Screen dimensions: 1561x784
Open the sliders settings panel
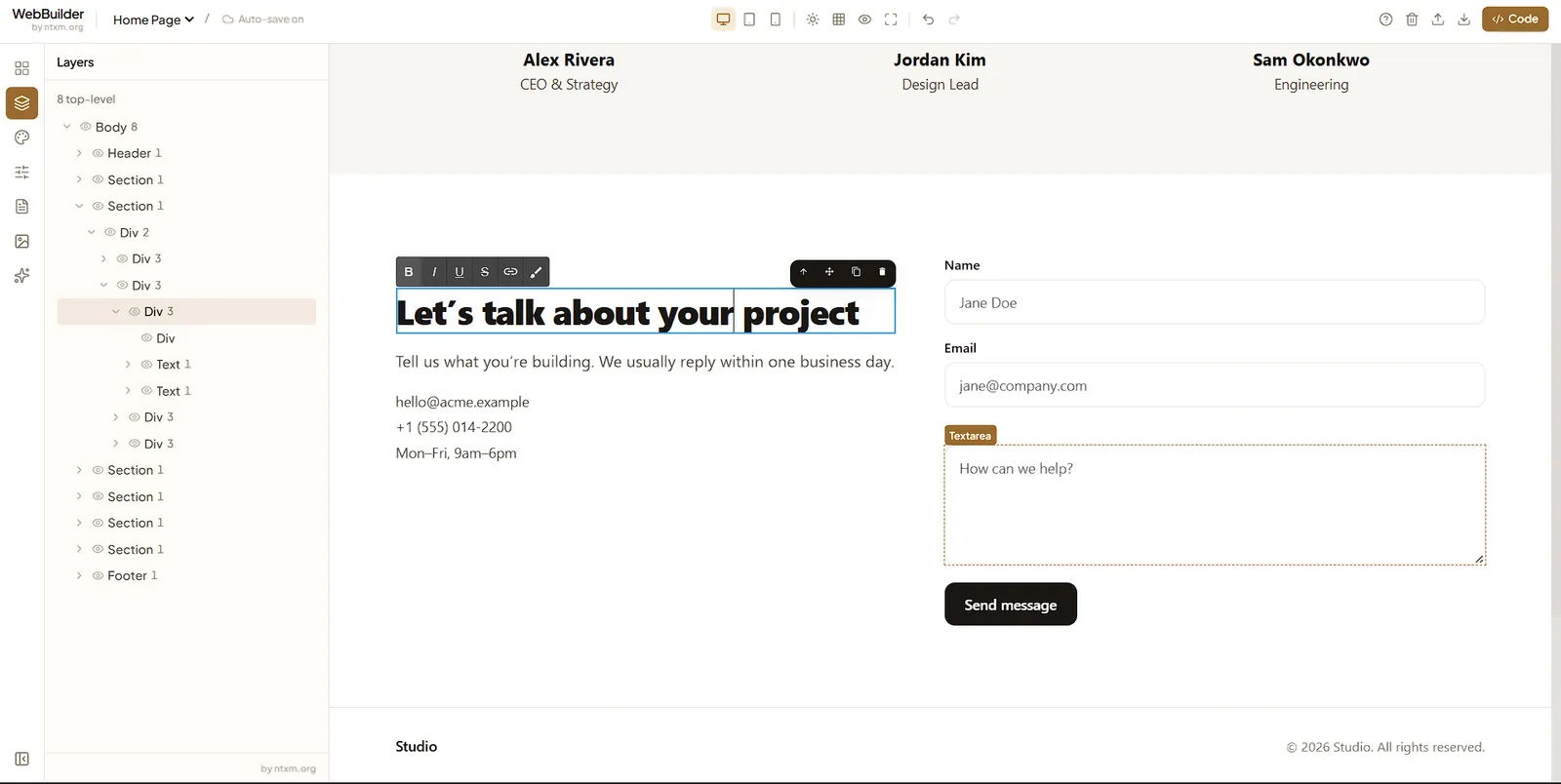point(22,172)
